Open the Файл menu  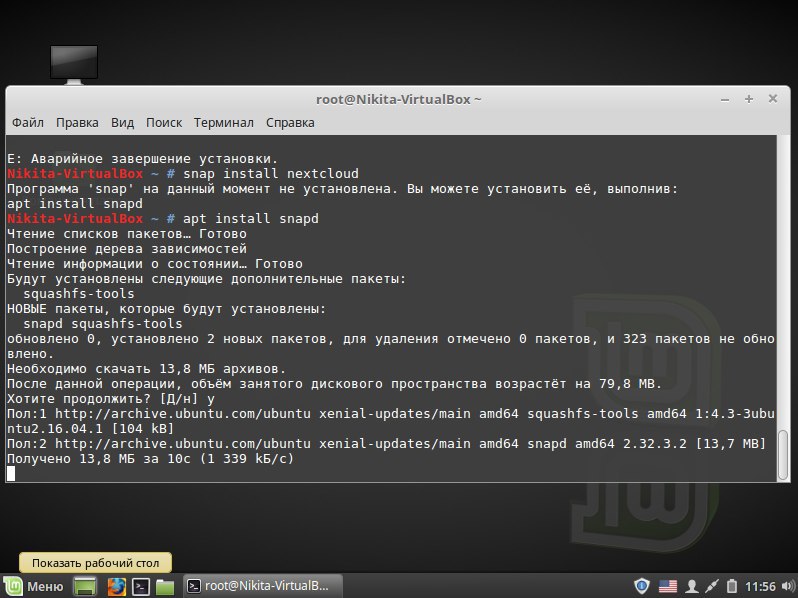point(28,123)
